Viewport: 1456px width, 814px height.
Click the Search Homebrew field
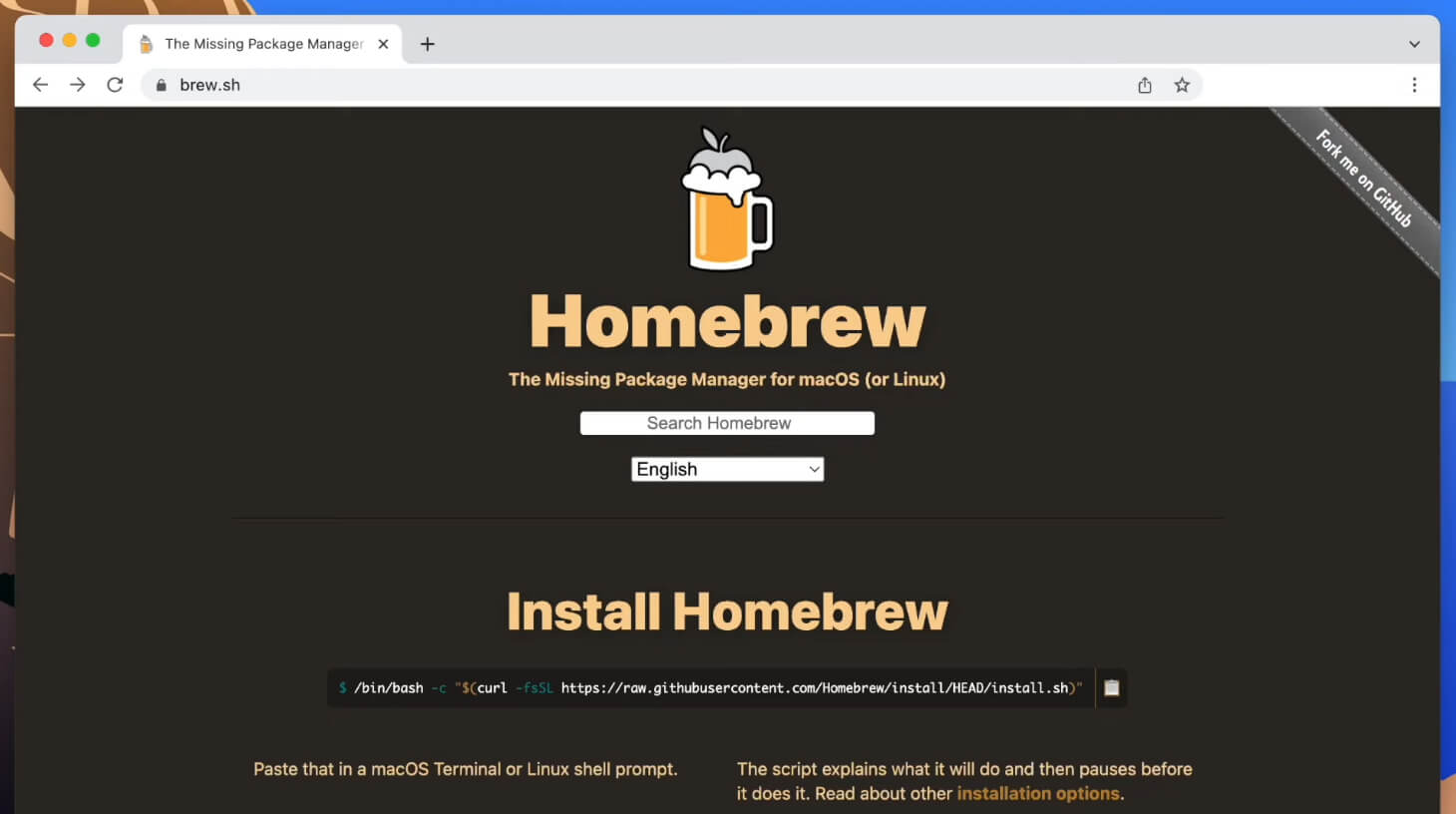[727, 423]
